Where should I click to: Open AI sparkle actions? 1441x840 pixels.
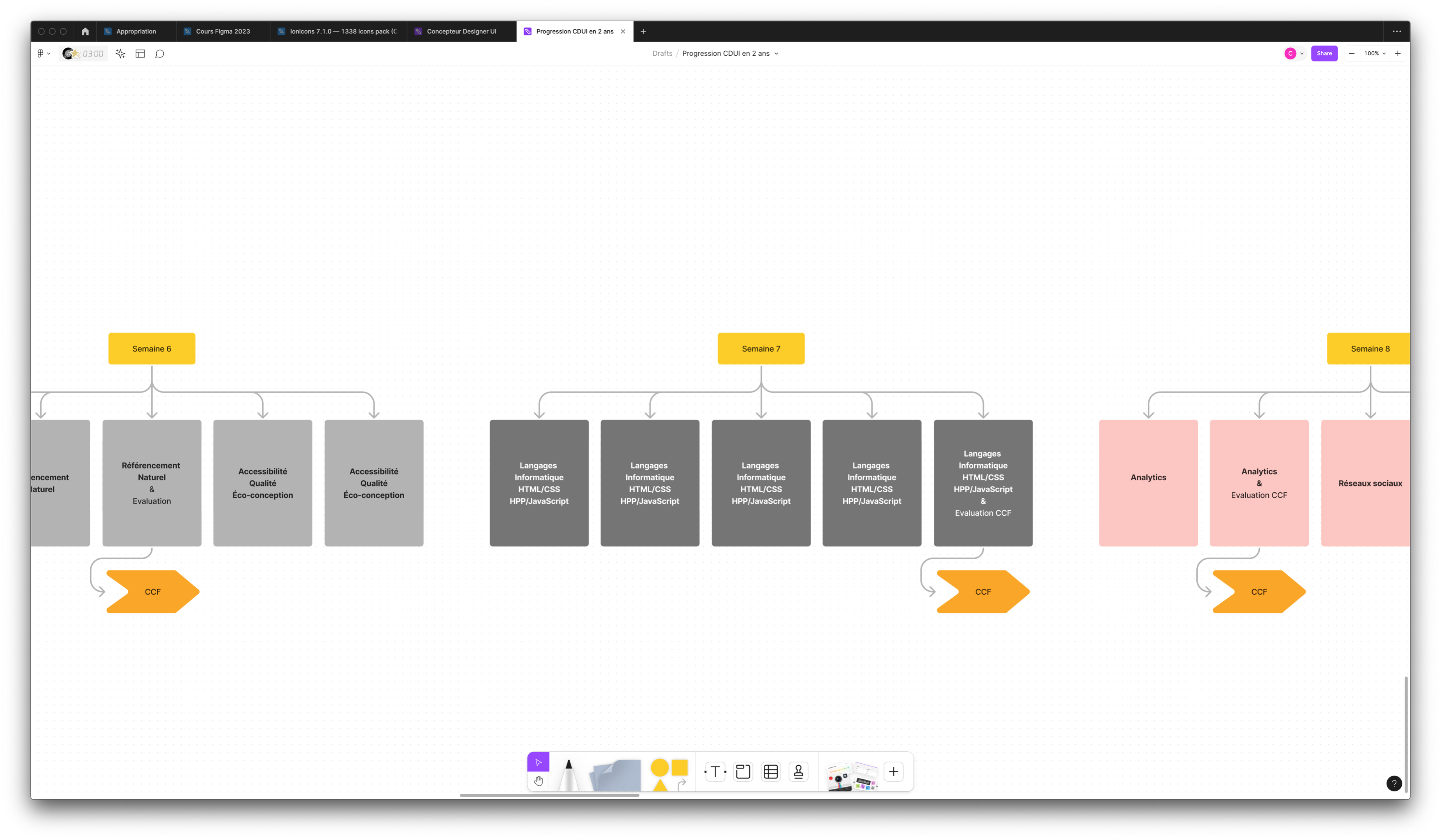pyautogui.click(x=120, y=54)
